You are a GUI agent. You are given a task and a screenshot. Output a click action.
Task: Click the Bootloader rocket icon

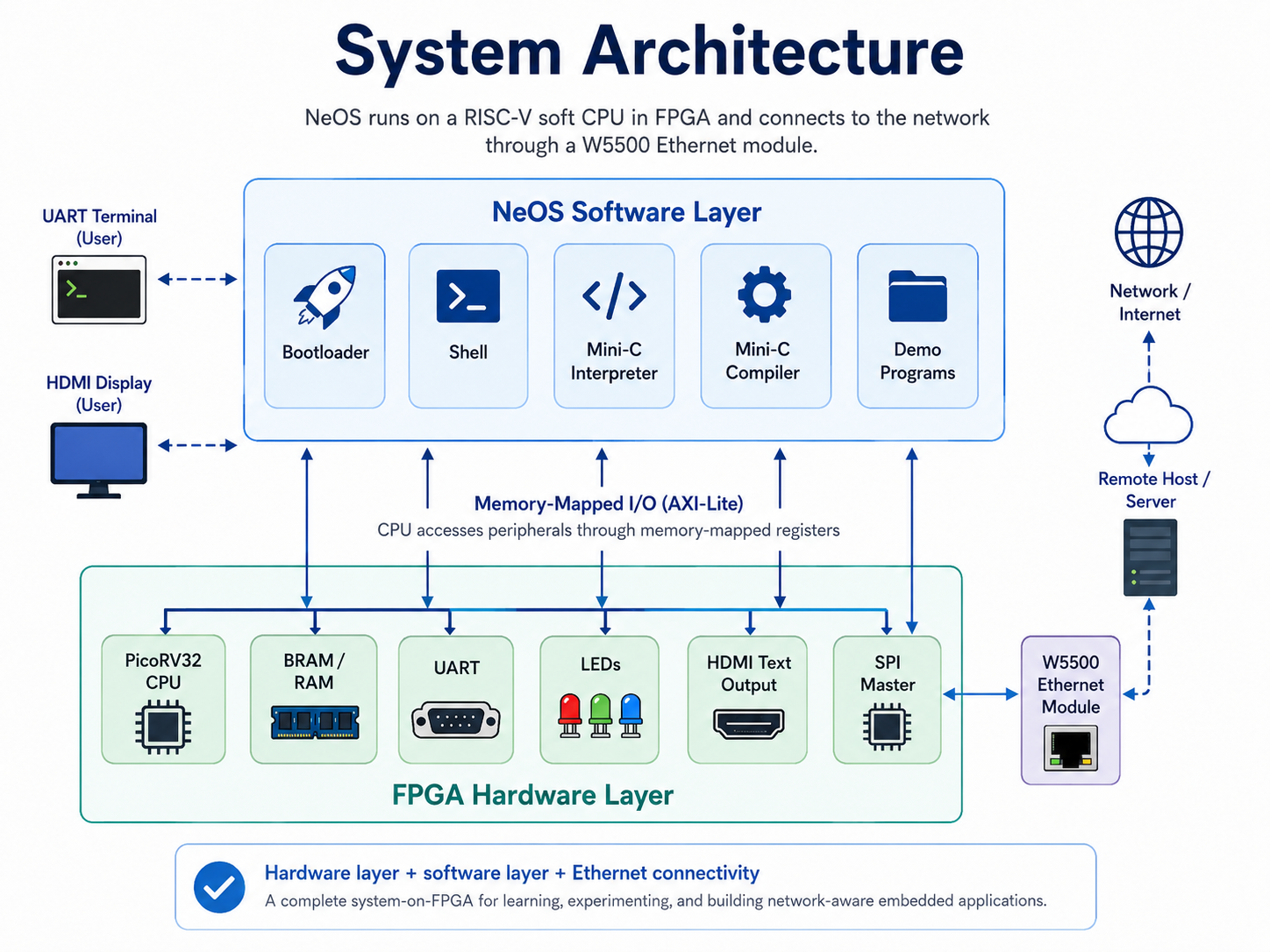coord(325,296)
